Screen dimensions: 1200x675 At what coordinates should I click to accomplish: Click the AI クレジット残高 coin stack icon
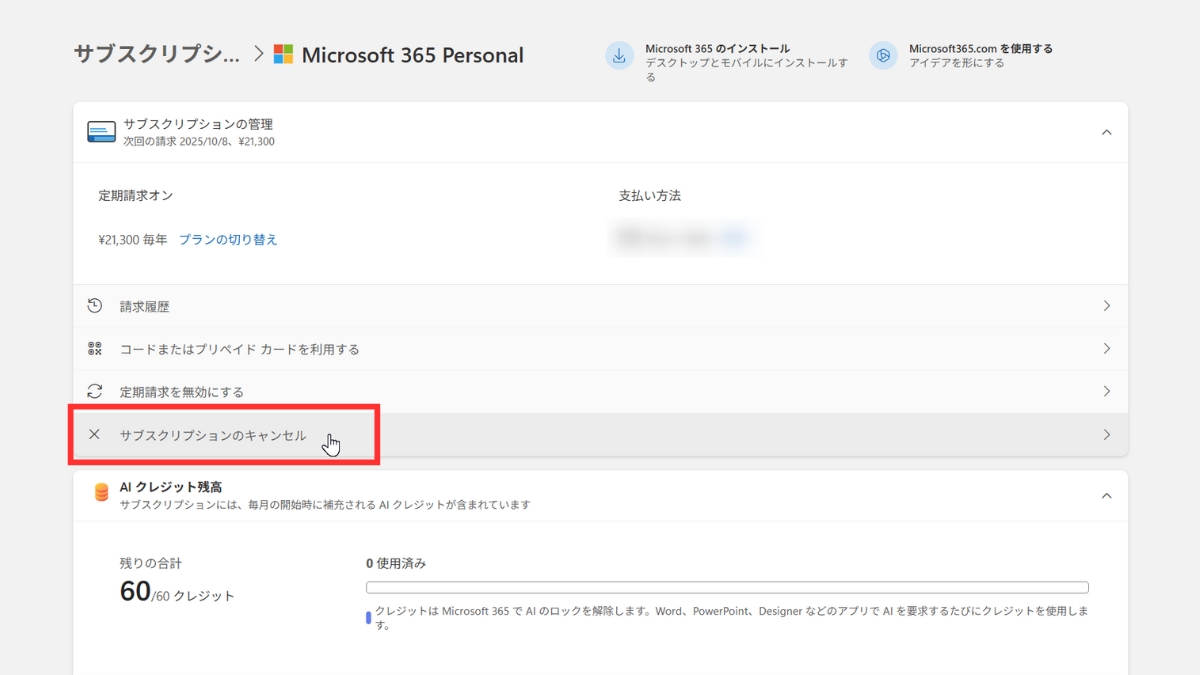[101, 493]
